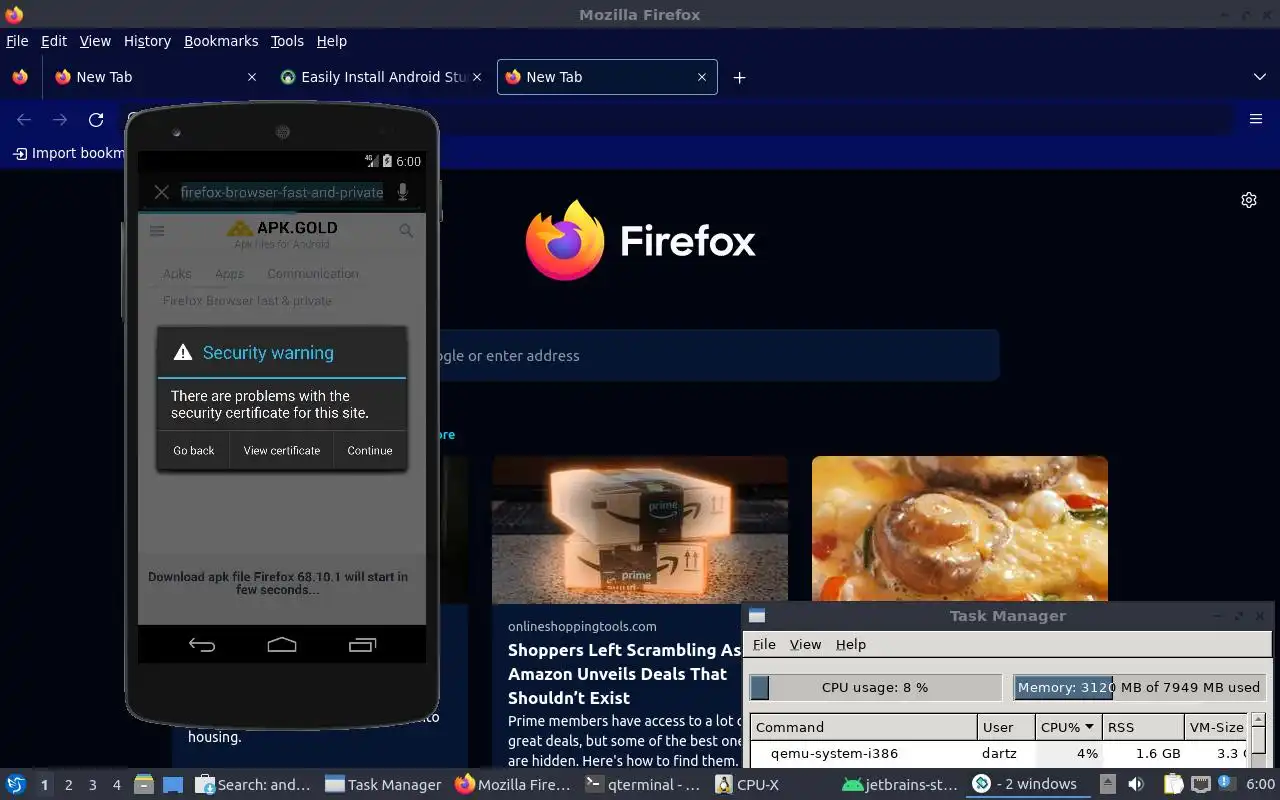Tap View certificate in security warning

tap(282, 451)
